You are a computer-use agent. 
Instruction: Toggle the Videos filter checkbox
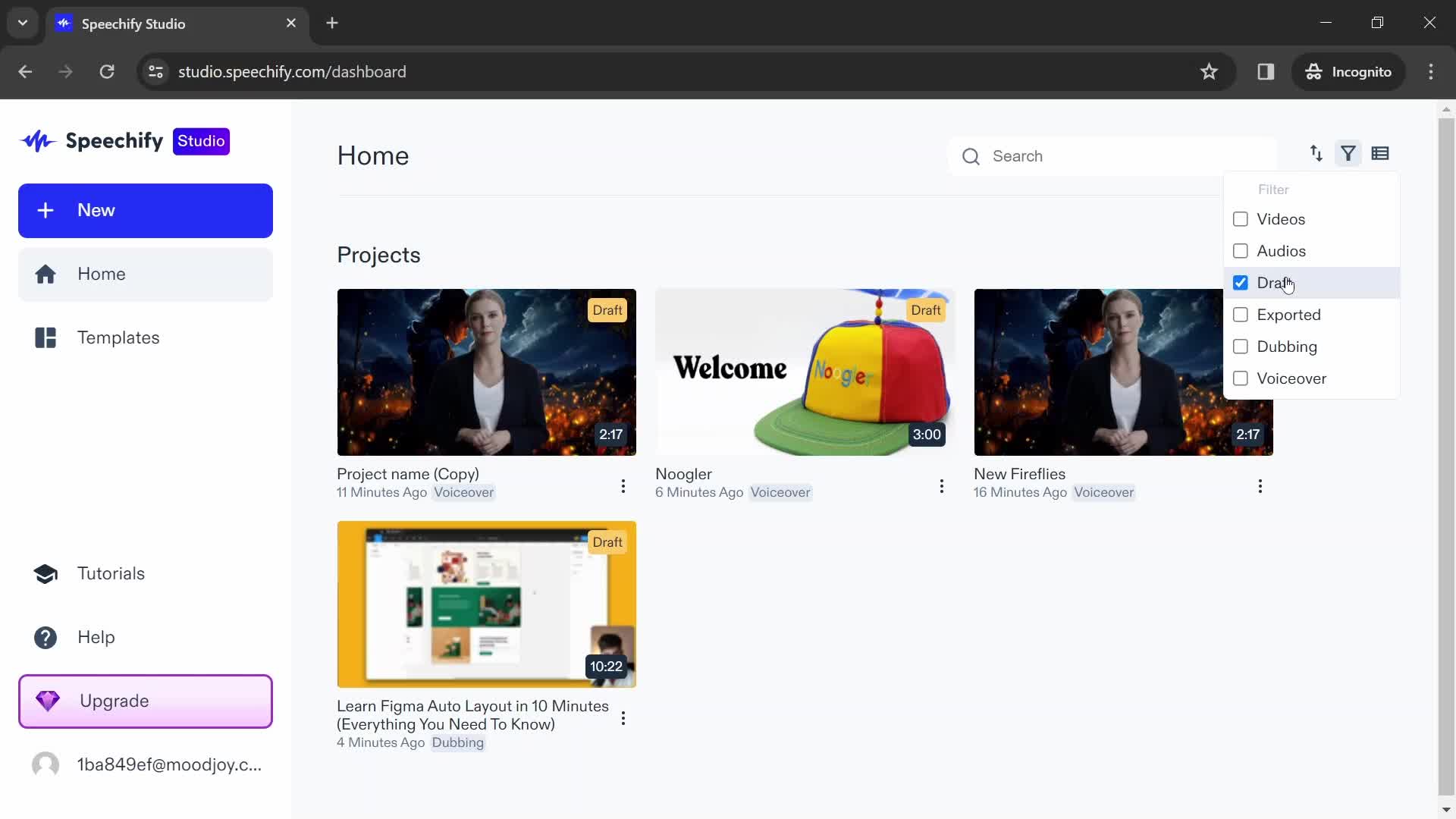(1240, 219)
